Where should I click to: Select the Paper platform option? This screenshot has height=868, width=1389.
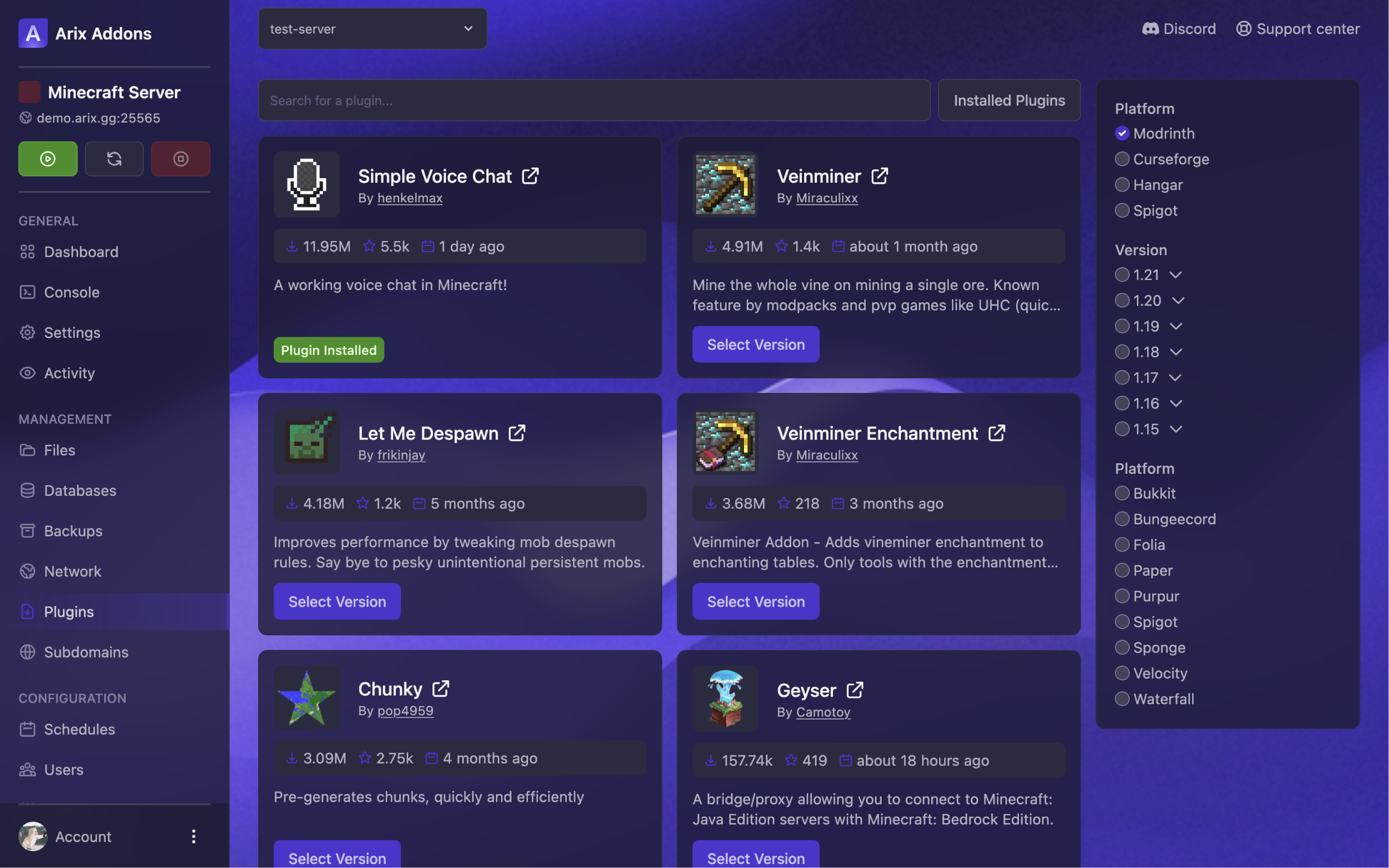[x=1122, y=570]
